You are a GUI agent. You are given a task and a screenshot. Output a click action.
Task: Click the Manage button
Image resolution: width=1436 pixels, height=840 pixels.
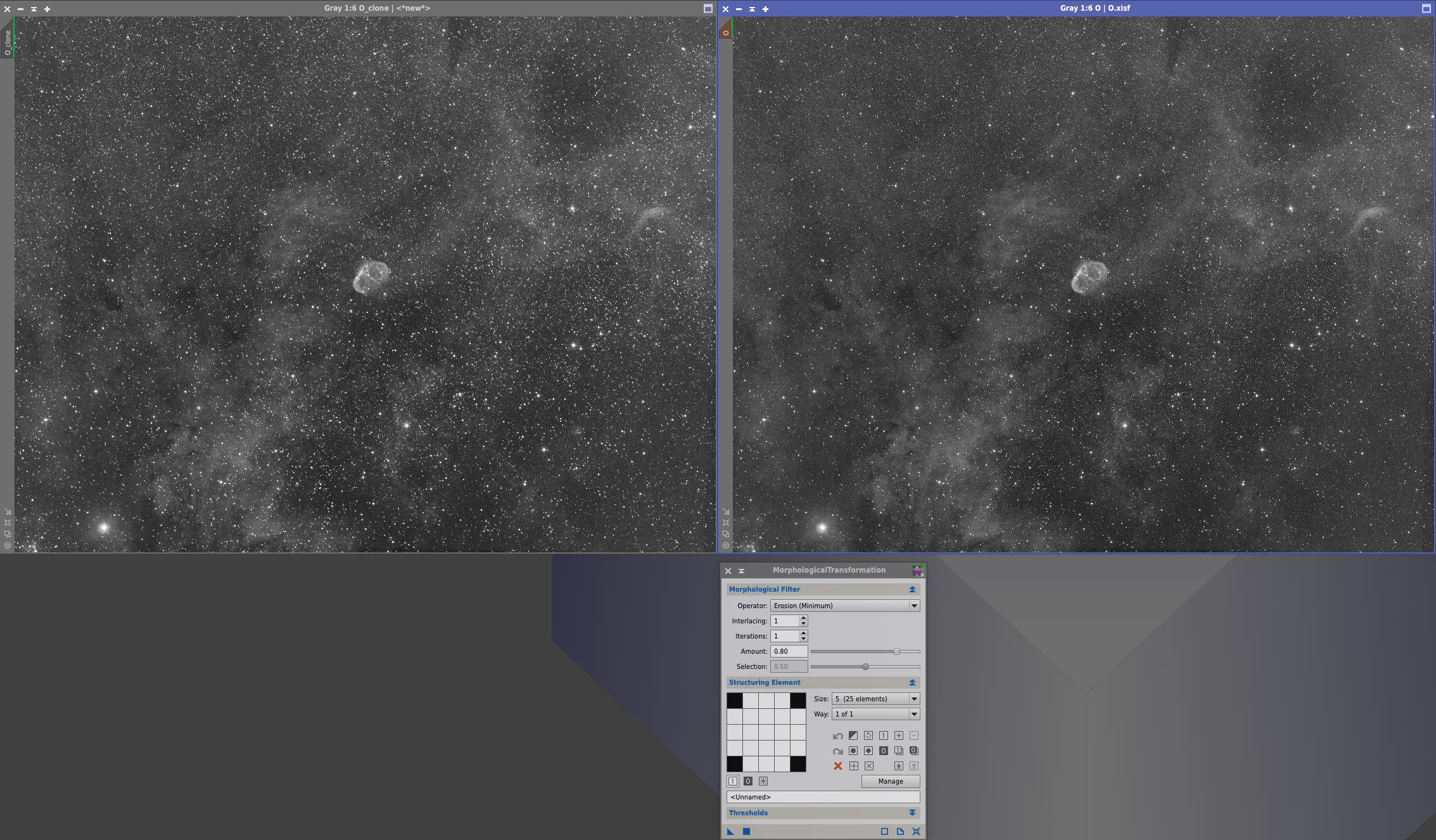coord(890,781)
